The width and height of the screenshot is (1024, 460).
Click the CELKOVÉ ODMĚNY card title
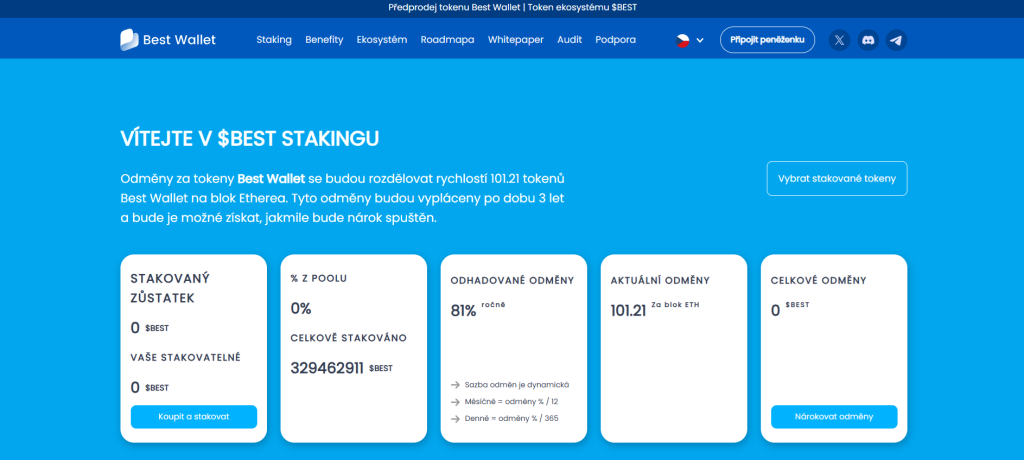click(x=818, y=280)
